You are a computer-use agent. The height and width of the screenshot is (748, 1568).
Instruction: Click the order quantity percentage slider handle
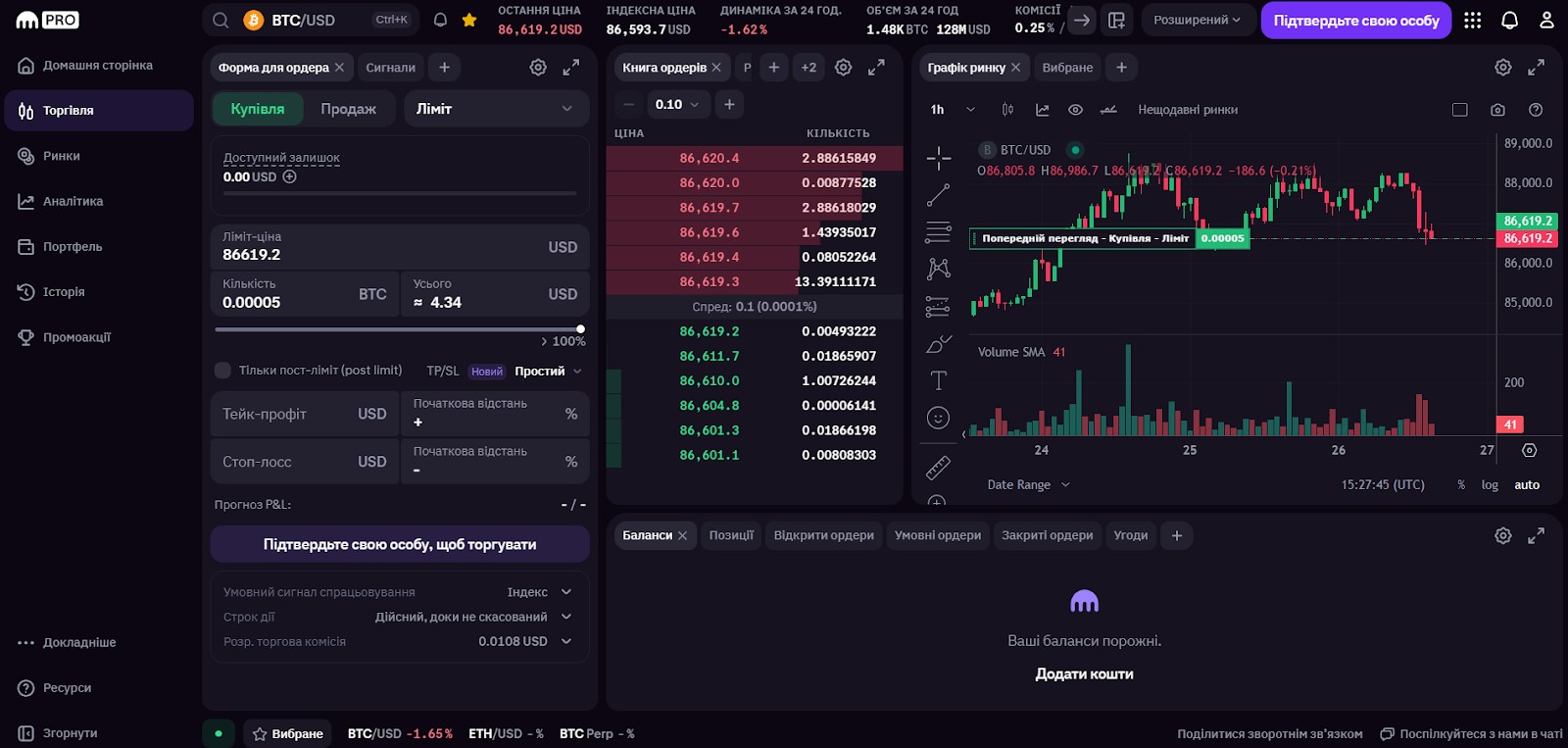coord(581,329)
